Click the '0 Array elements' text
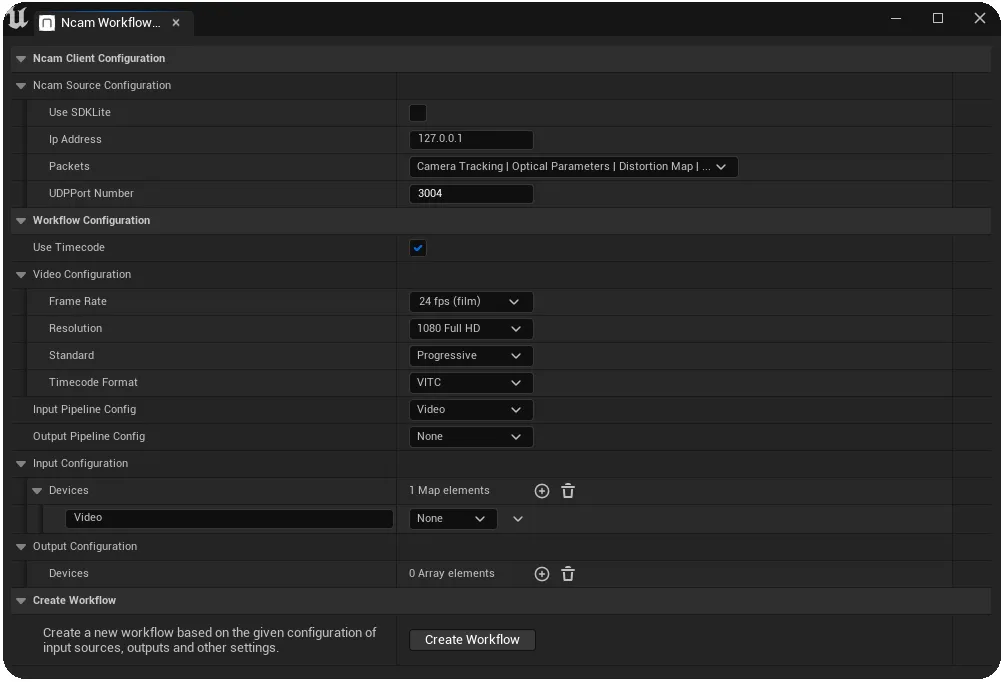 (452, 574)
